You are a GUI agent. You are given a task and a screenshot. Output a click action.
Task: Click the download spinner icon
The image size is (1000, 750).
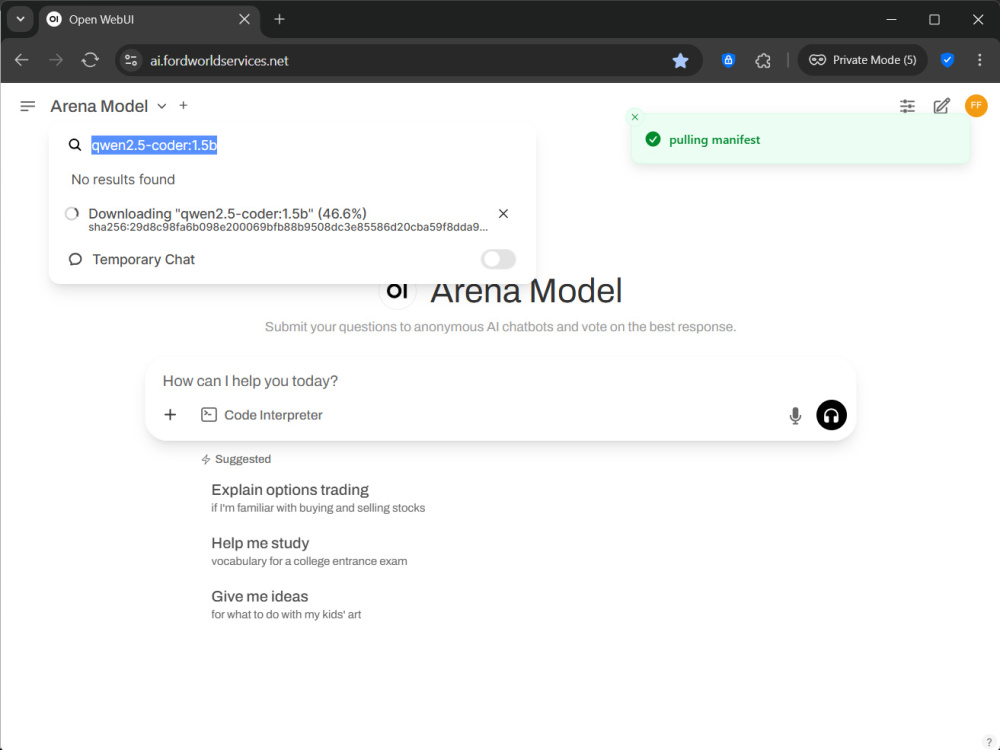[71, 214]
